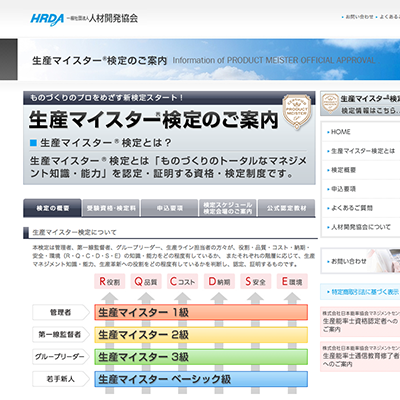Image resolution: width=400 pixels, height=400 pixels.
Task: Click the 管理者 label tag
Action: 61,312
